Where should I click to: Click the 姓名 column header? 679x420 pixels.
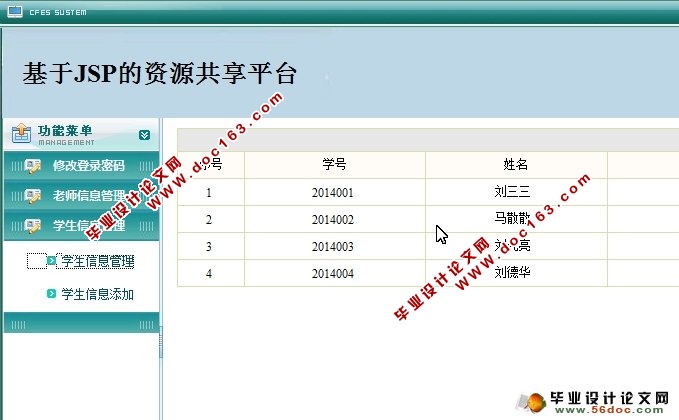[515, 164]
